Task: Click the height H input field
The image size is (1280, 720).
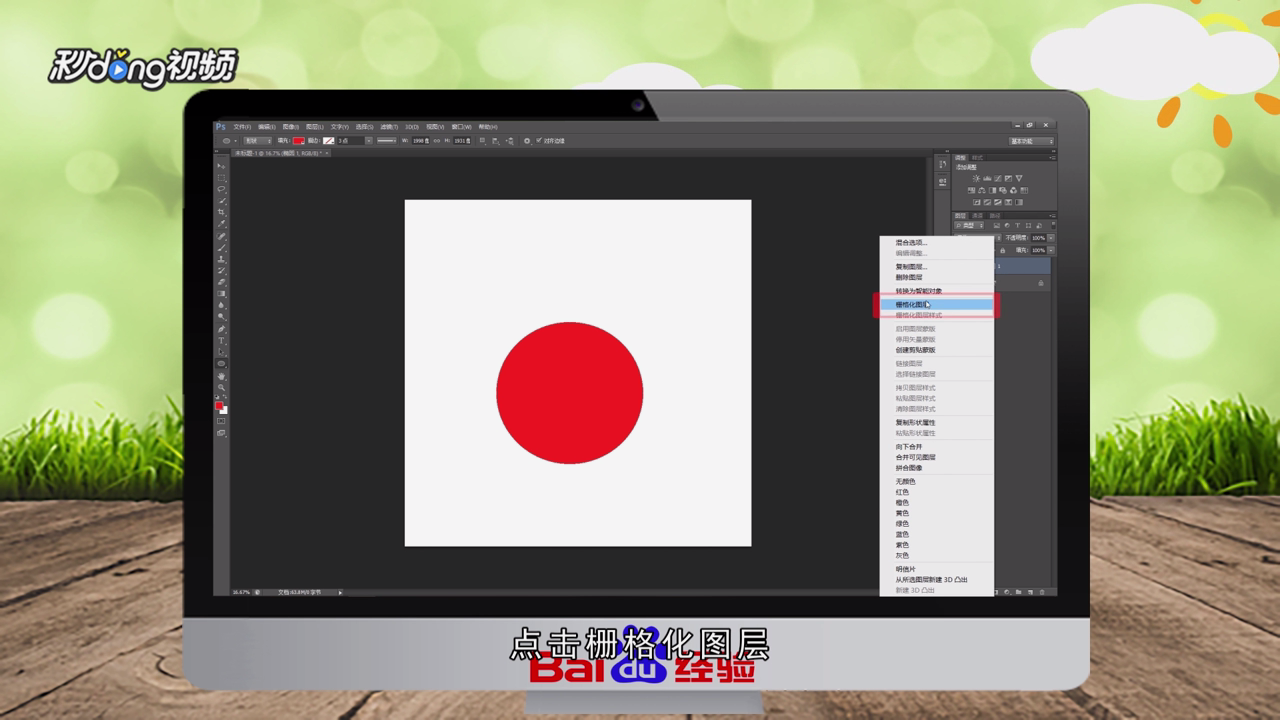Action: (461, 141)
